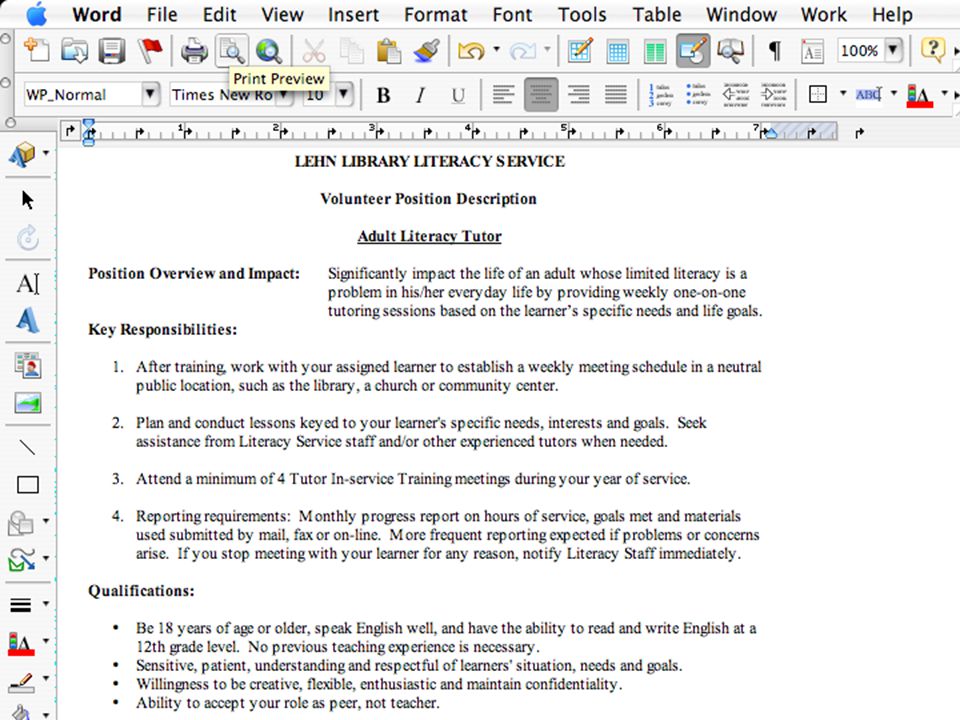This screenshot has width=960, height=720.
Task: Toggle Bold formatting
Action: (383, 95)
